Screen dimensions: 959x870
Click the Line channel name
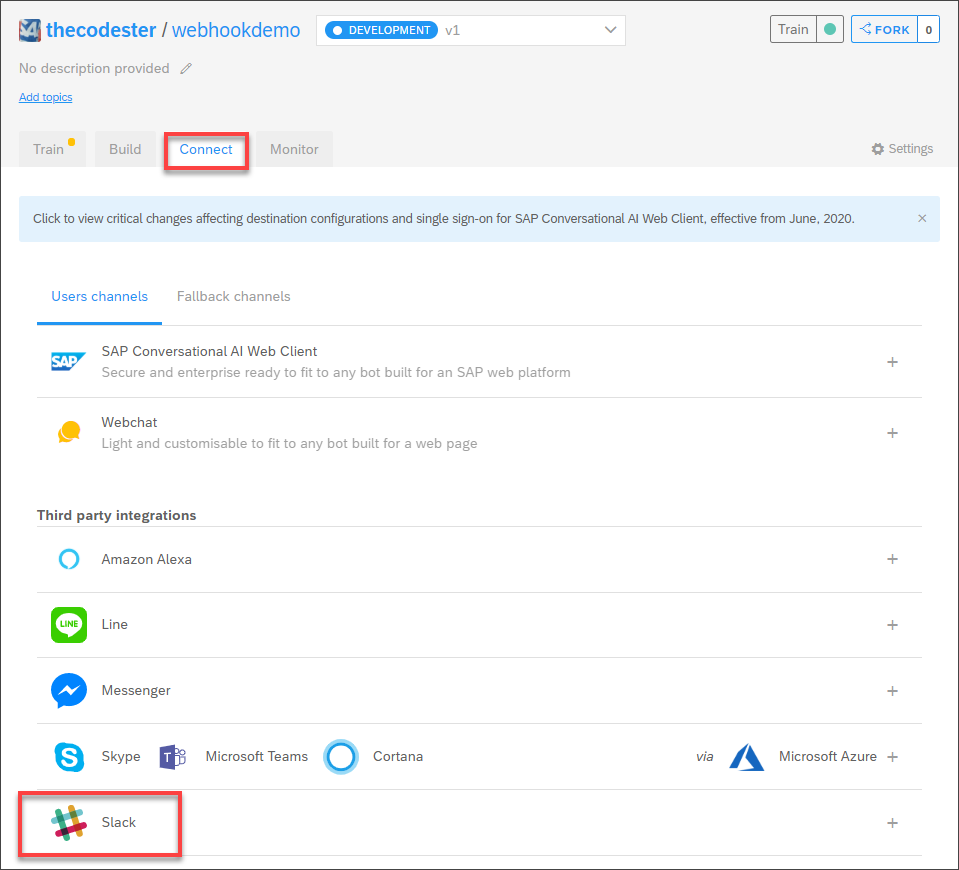(114, 625)
